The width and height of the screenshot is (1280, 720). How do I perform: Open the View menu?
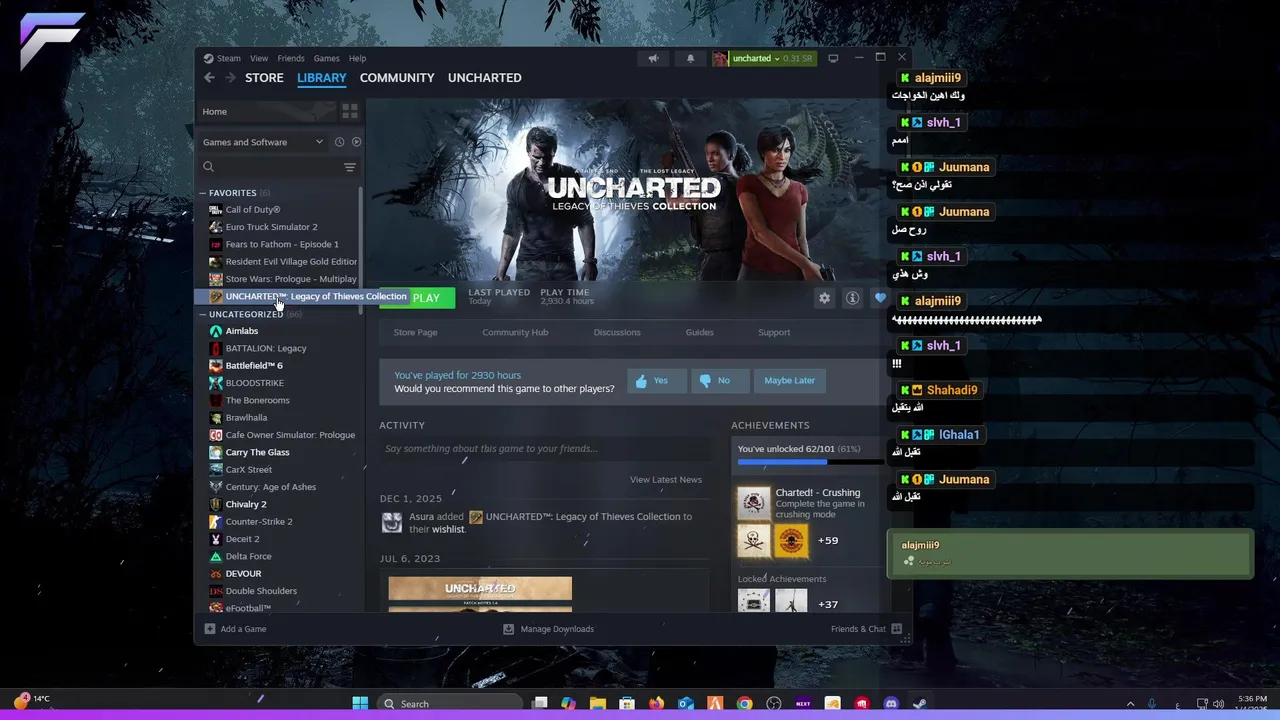(259, 58)
